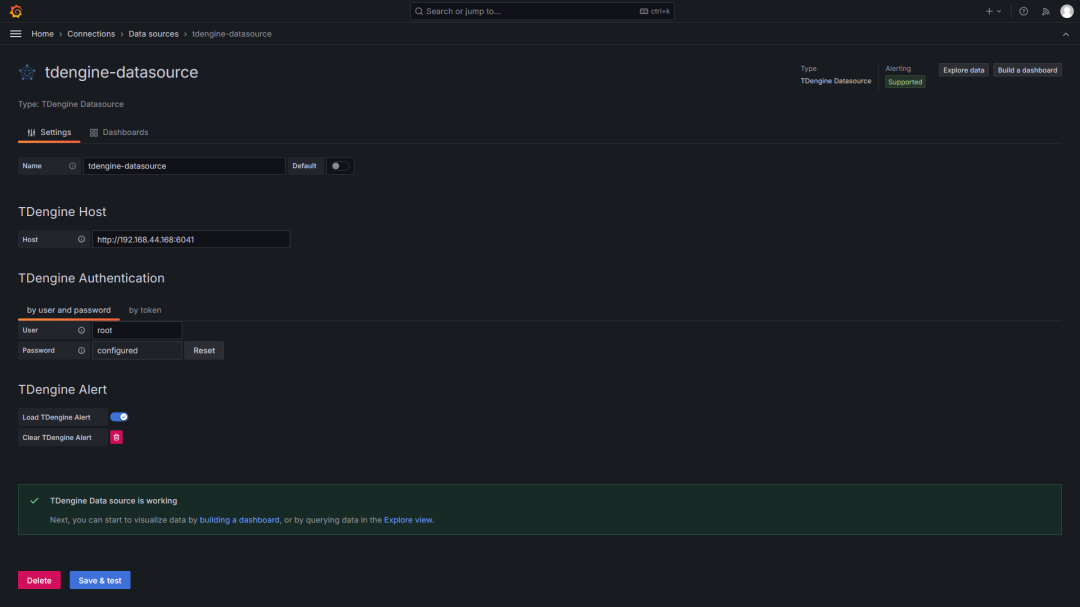Toggle the Load TDengine Alert switch
The image size is (1080, 607).
[119, 417]
